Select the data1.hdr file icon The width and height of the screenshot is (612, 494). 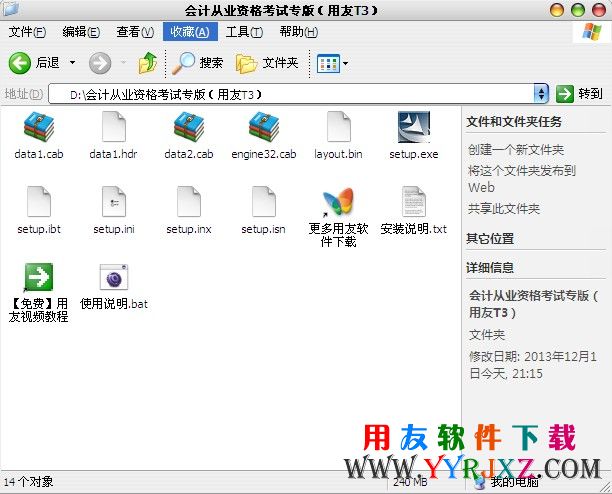[114, 126]
